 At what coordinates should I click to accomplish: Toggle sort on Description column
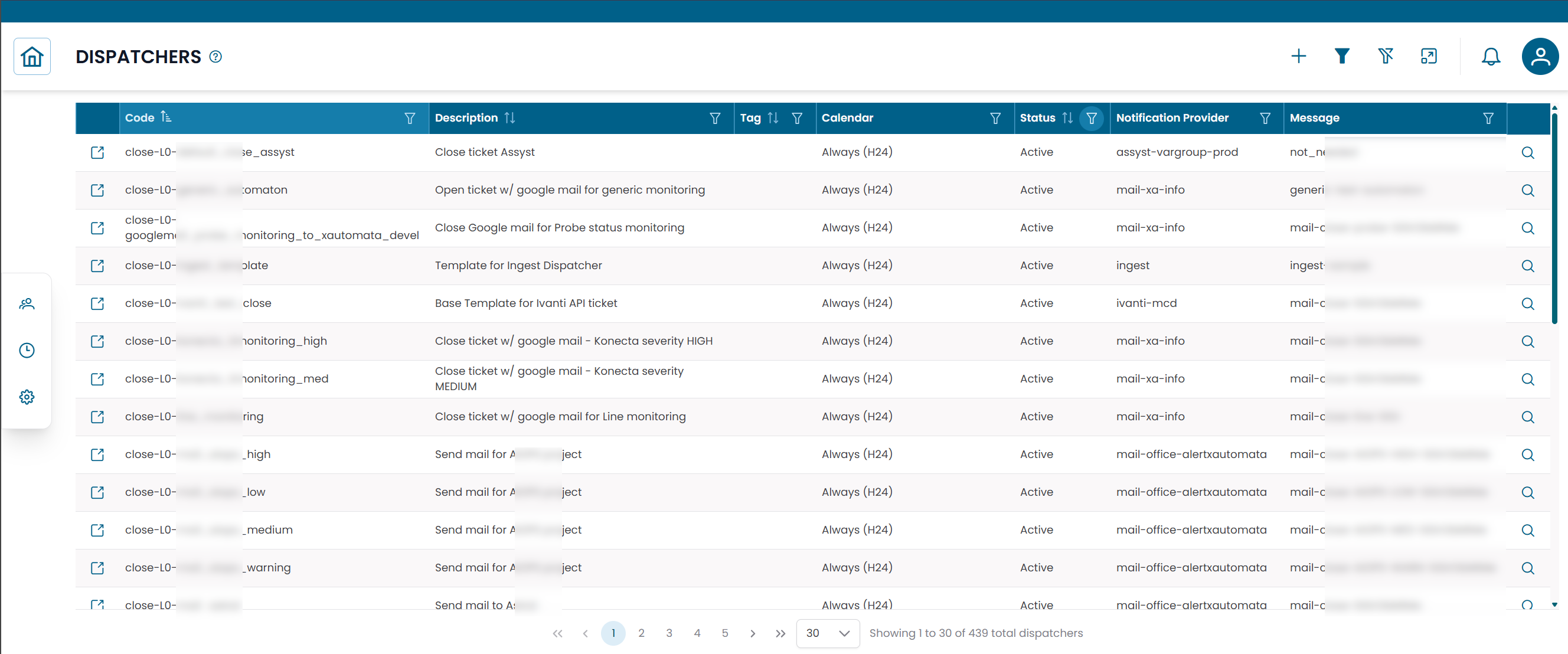tap(509, 118)
